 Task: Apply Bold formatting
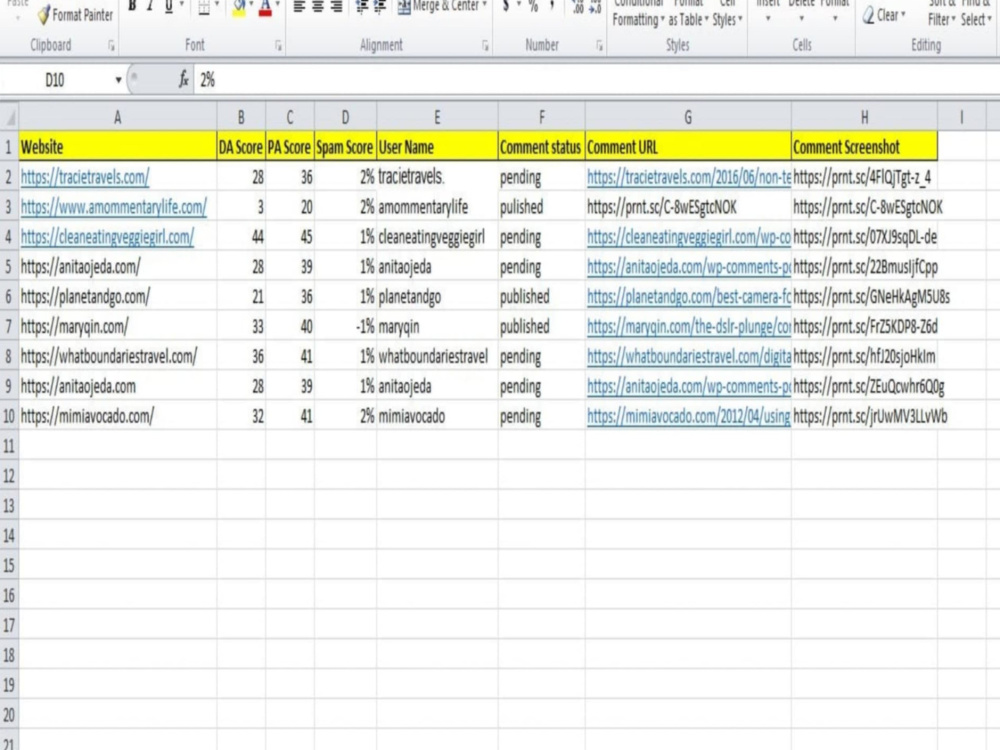(x=132, y=6)
